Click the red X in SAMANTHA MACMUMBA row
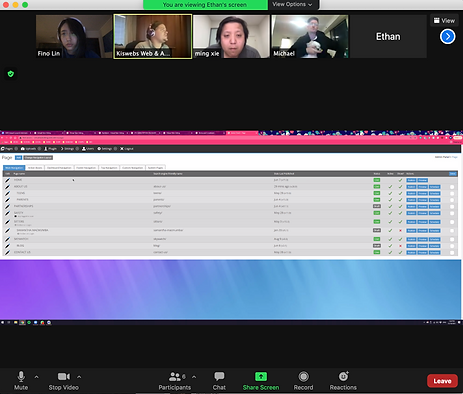 pyautogui.click(x=400, y=231)
